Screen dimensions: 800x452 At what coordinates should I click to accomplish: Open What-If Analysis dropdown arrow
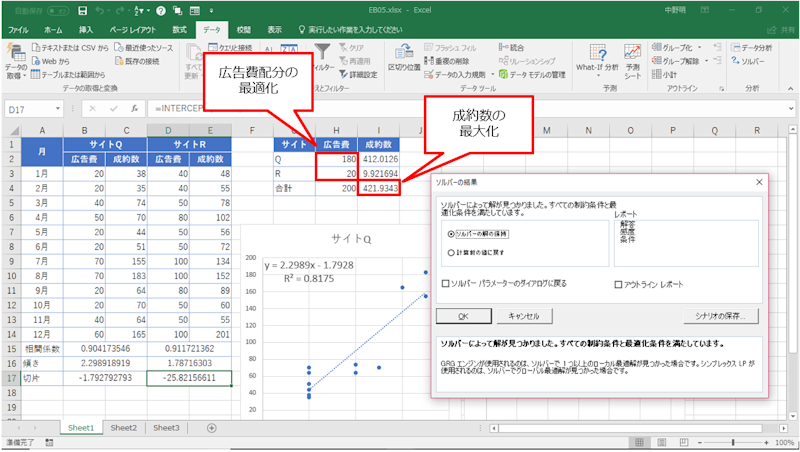point(598,76)
